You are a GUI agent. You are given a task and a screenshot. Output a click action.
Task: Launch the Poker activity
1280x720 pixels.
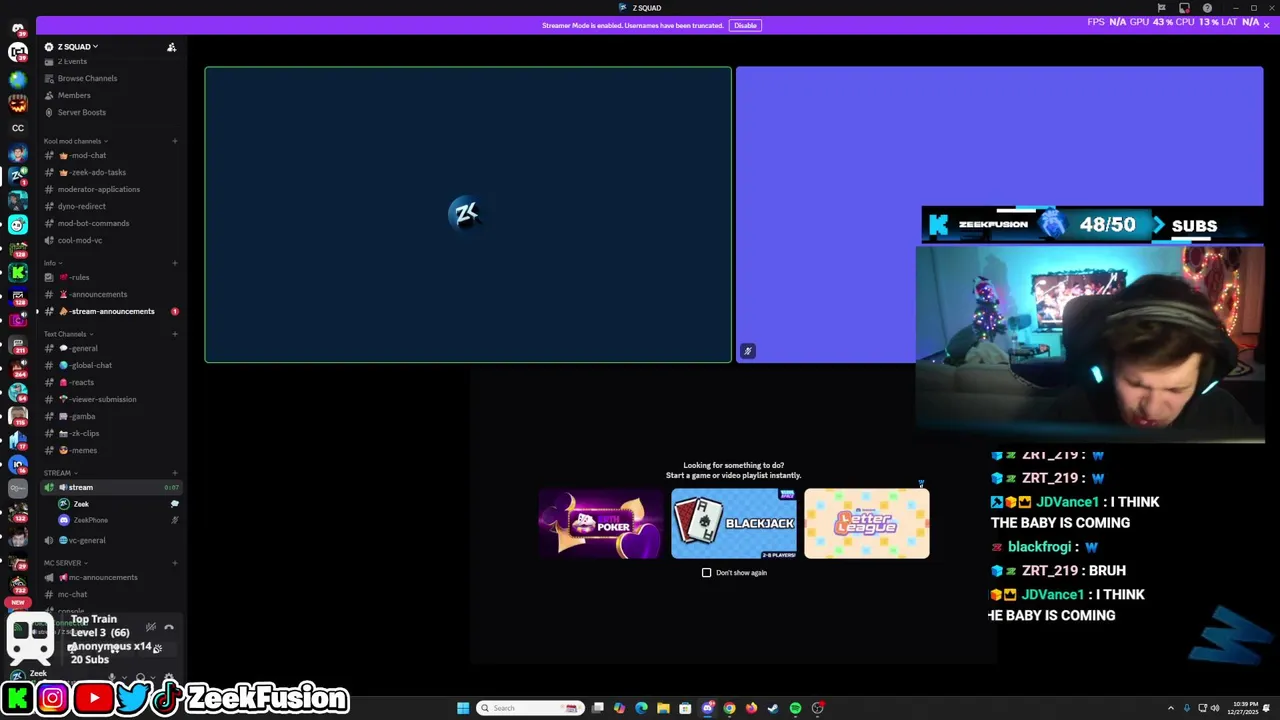coord(600,523)
